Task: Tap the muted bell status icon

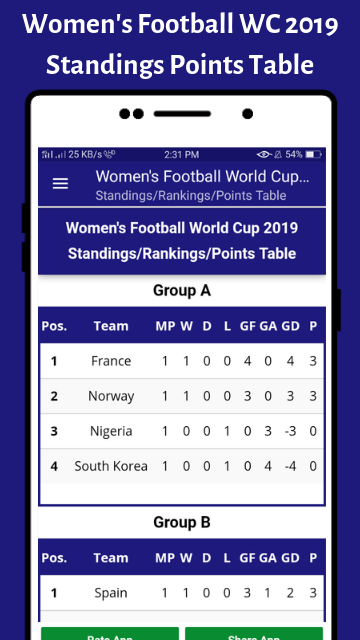Action: click(x=278, y=155)
